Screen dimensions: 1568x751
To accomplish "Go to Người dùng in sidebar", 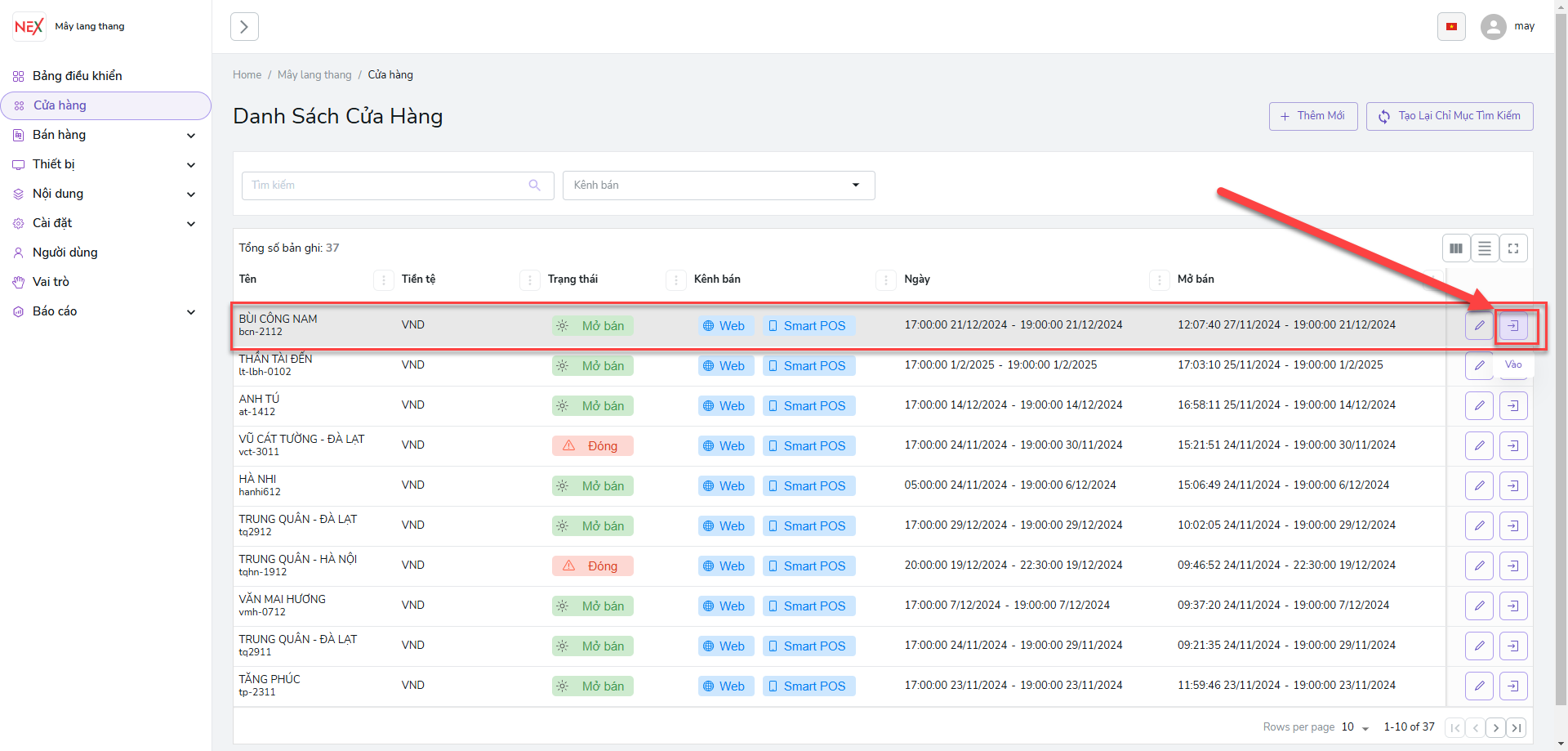I will coord(65,253).
